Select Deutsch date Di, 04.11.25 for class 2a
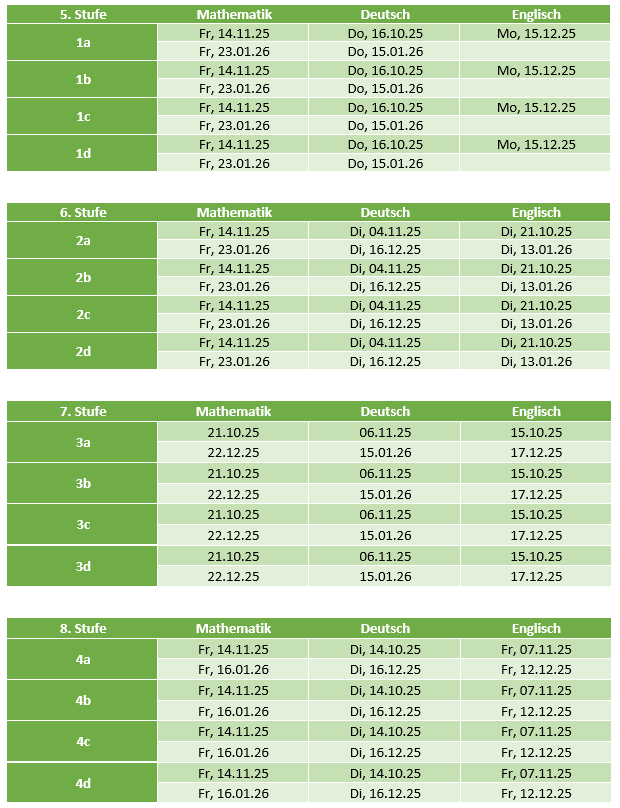620x808 pixels. click(x=385, y=231)
